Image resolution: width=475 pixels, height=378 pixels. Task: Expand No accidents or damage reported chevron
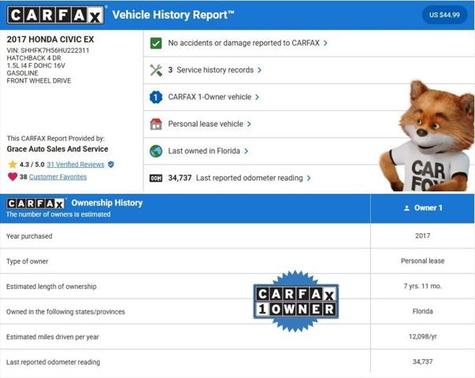325,43
